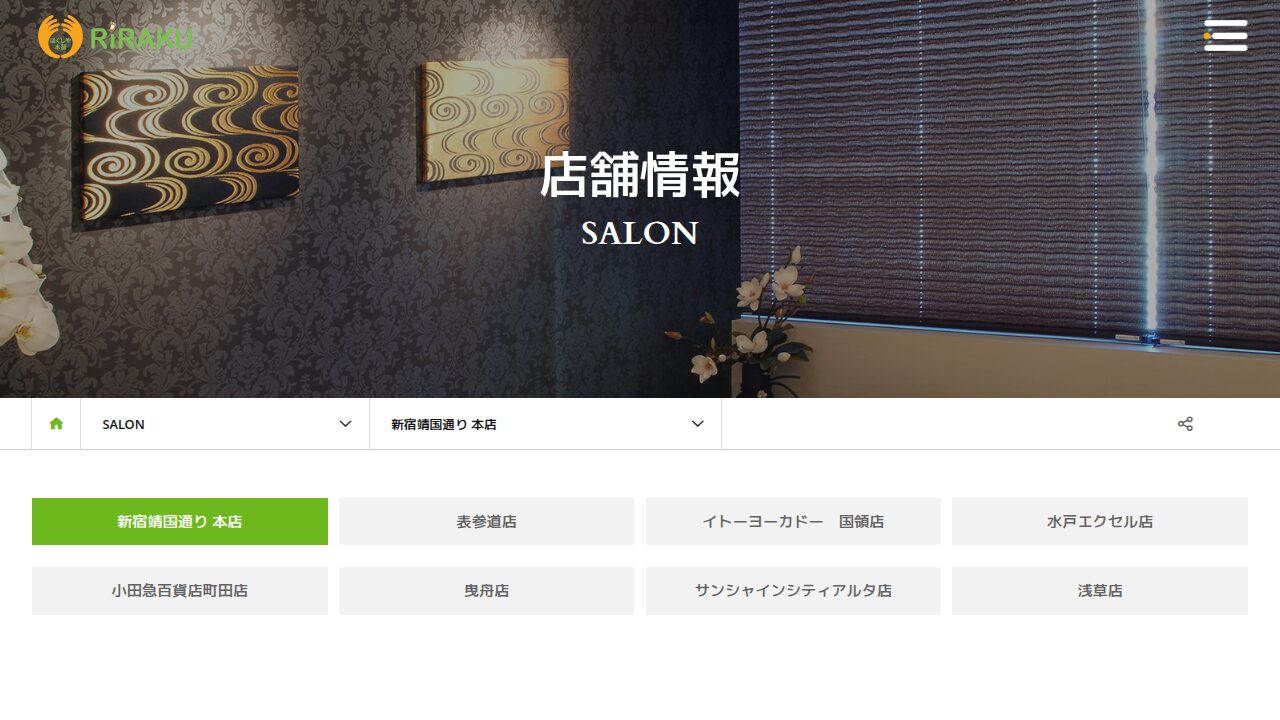Select the 表参道店 tab
This screenshot has width=1280, height=720.
pos(486,521)
